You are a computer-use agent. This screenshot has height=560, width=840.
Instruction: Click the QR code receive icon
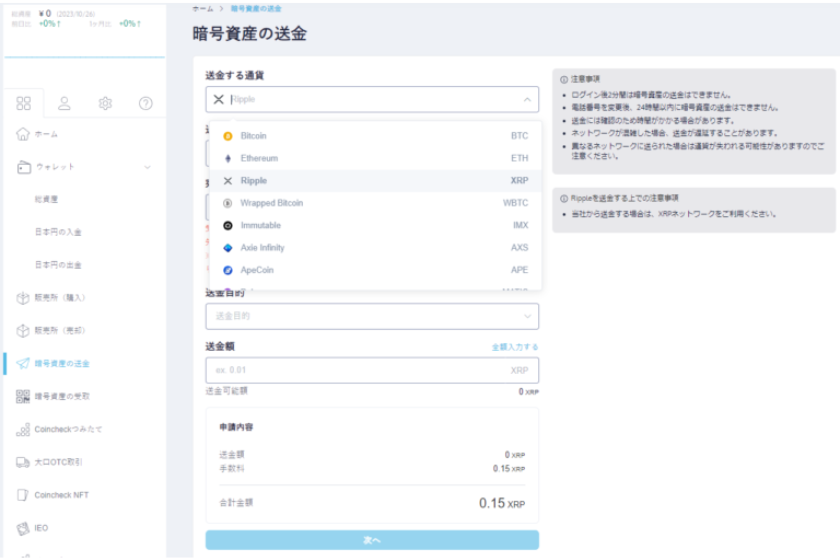point(22,397)
